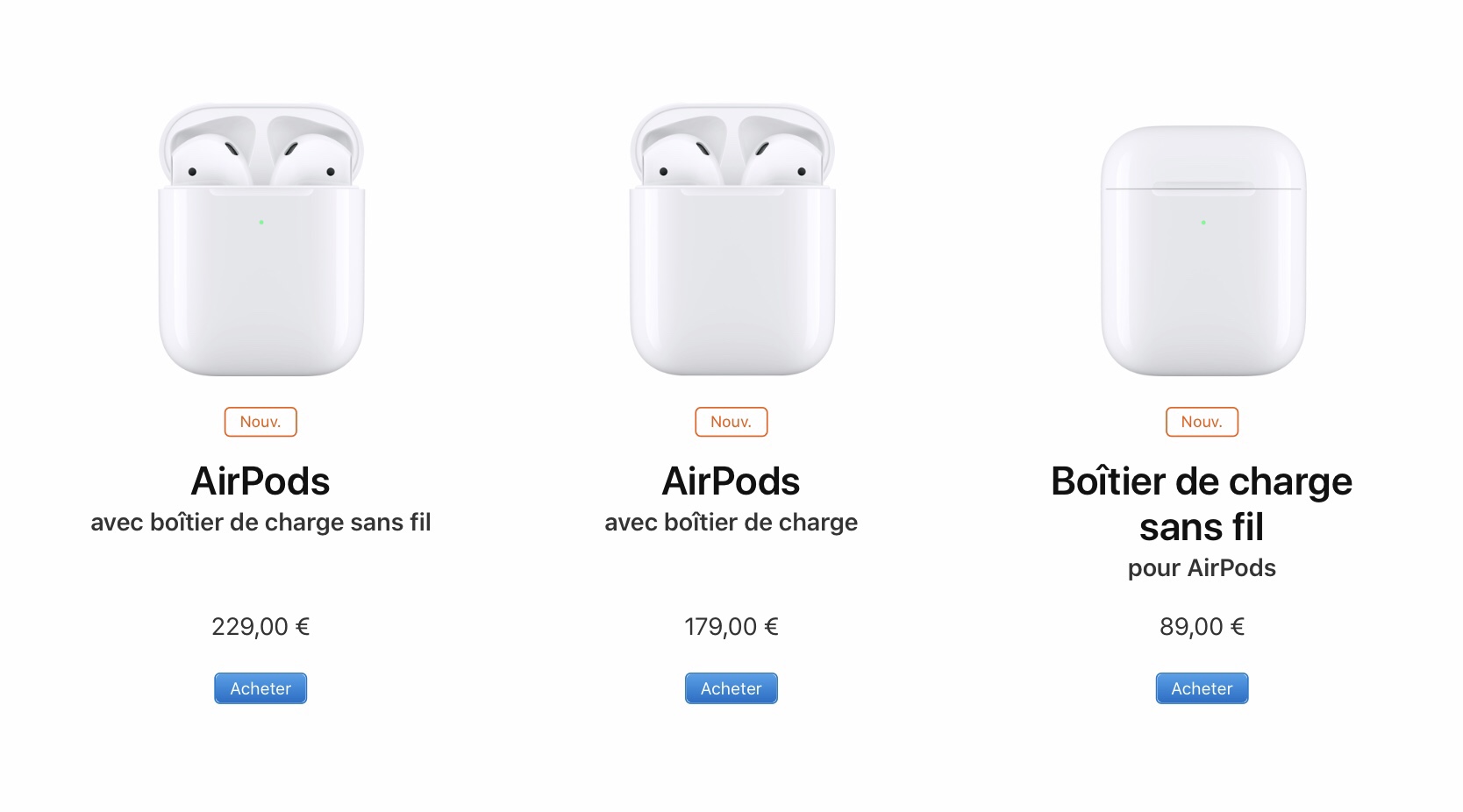Image resolution: width=1463 pixels, height=812 pixels.
Task: Click the Nouv. badge under the 179,00 € AirPods
Action: tap(731, 422)
